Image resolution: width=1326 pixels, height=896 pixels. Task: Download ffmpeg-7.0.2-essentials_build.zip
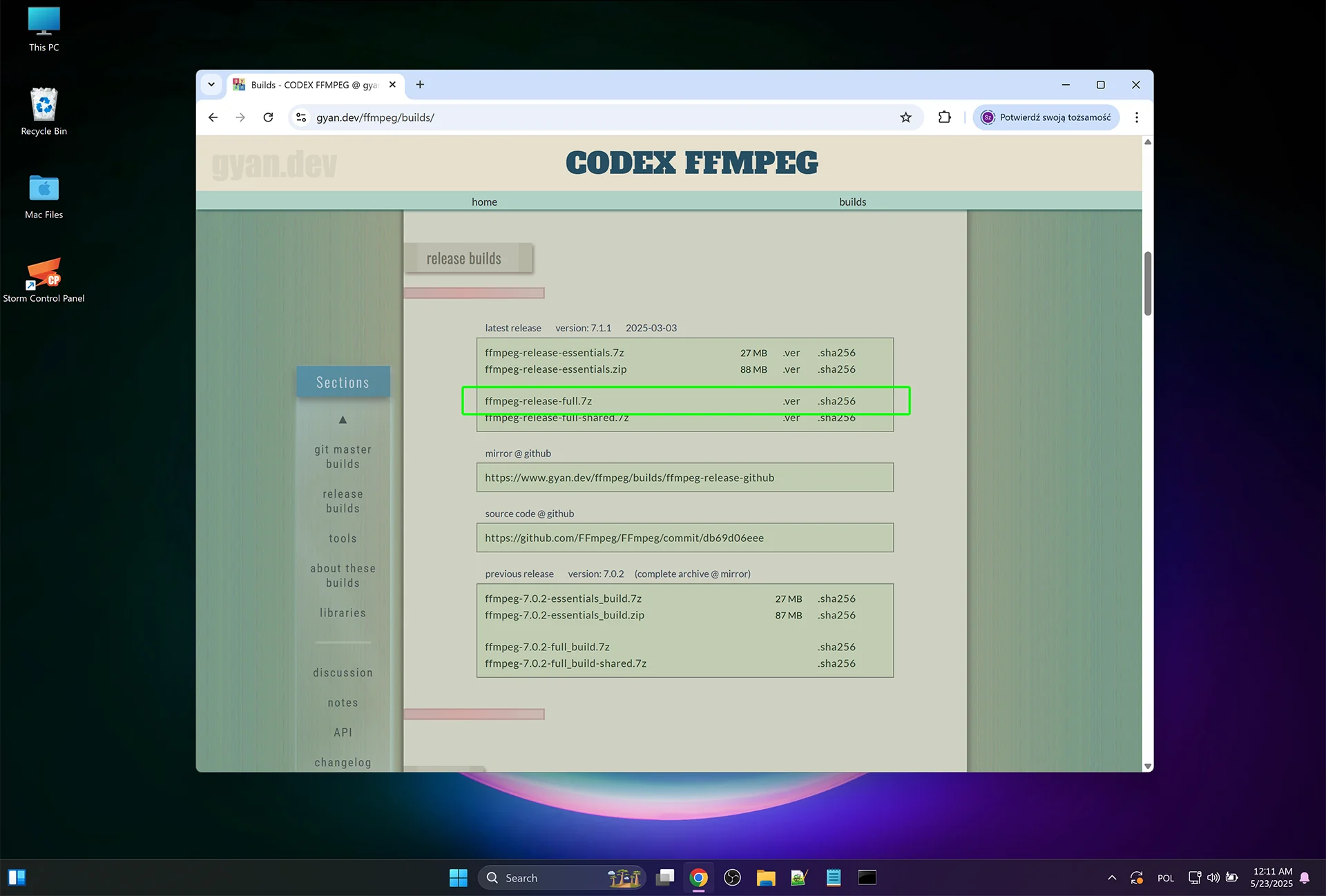click(564, 615)
